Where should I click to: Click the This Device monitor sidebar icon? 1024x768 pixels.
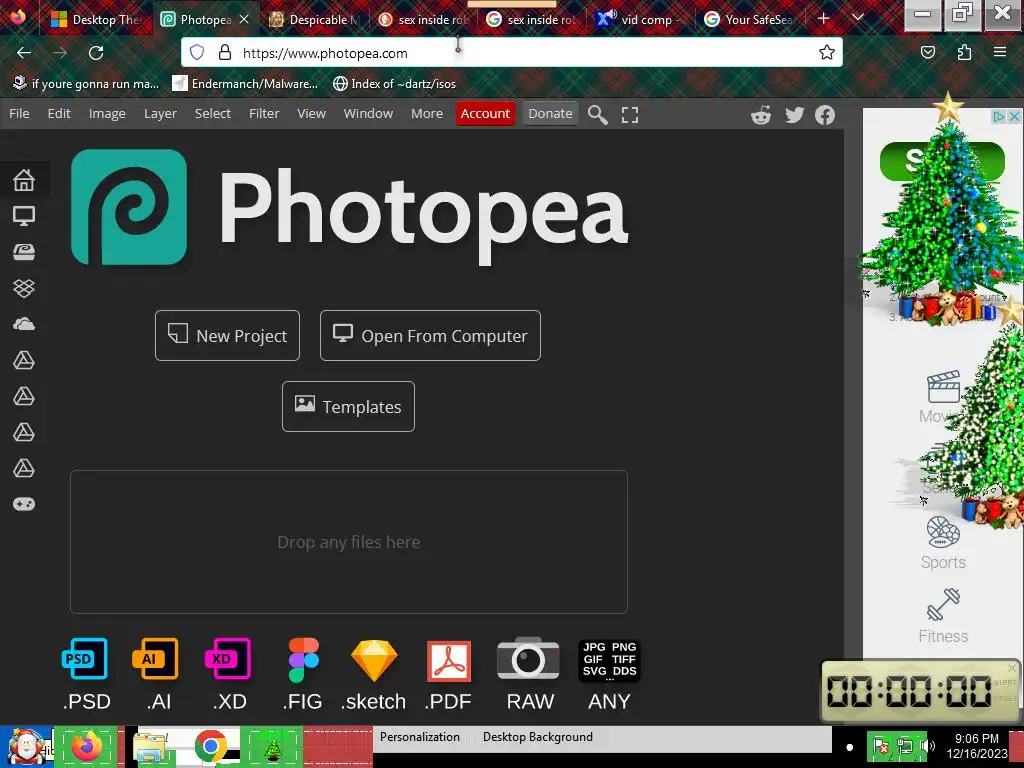[x=24, y=216]
